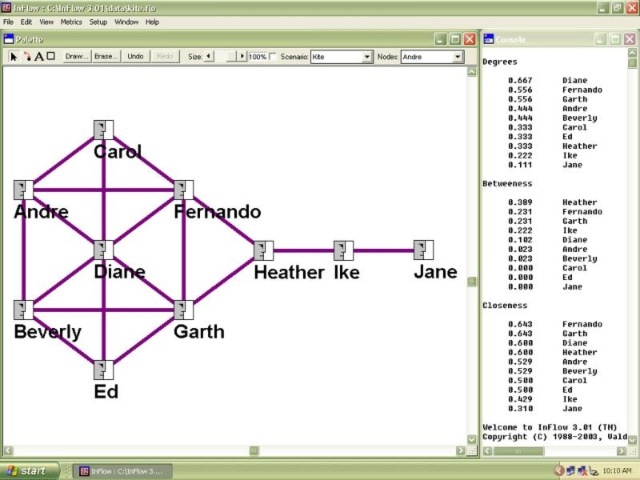
Task: Click the 0.111 Jane degrees row
Action: (x=545, y=165)
